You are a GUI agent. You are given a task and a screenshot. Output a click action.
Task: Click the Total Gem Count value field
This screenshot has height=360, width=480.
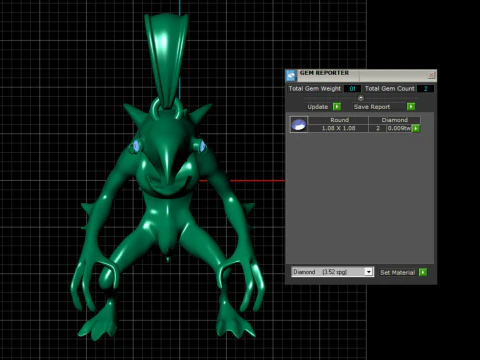(x=425, y=89)
